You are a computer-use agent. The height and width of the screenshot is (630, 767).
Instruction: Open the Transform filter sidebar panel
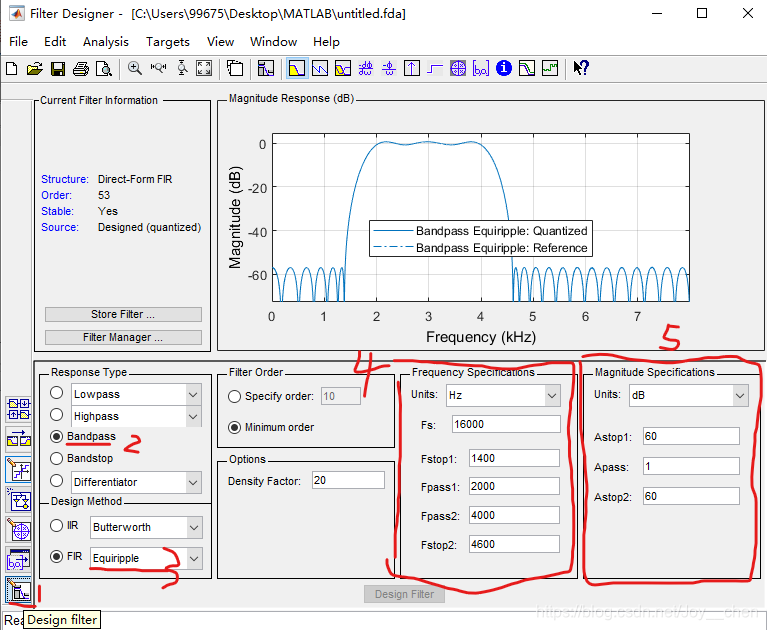point(19,439)
